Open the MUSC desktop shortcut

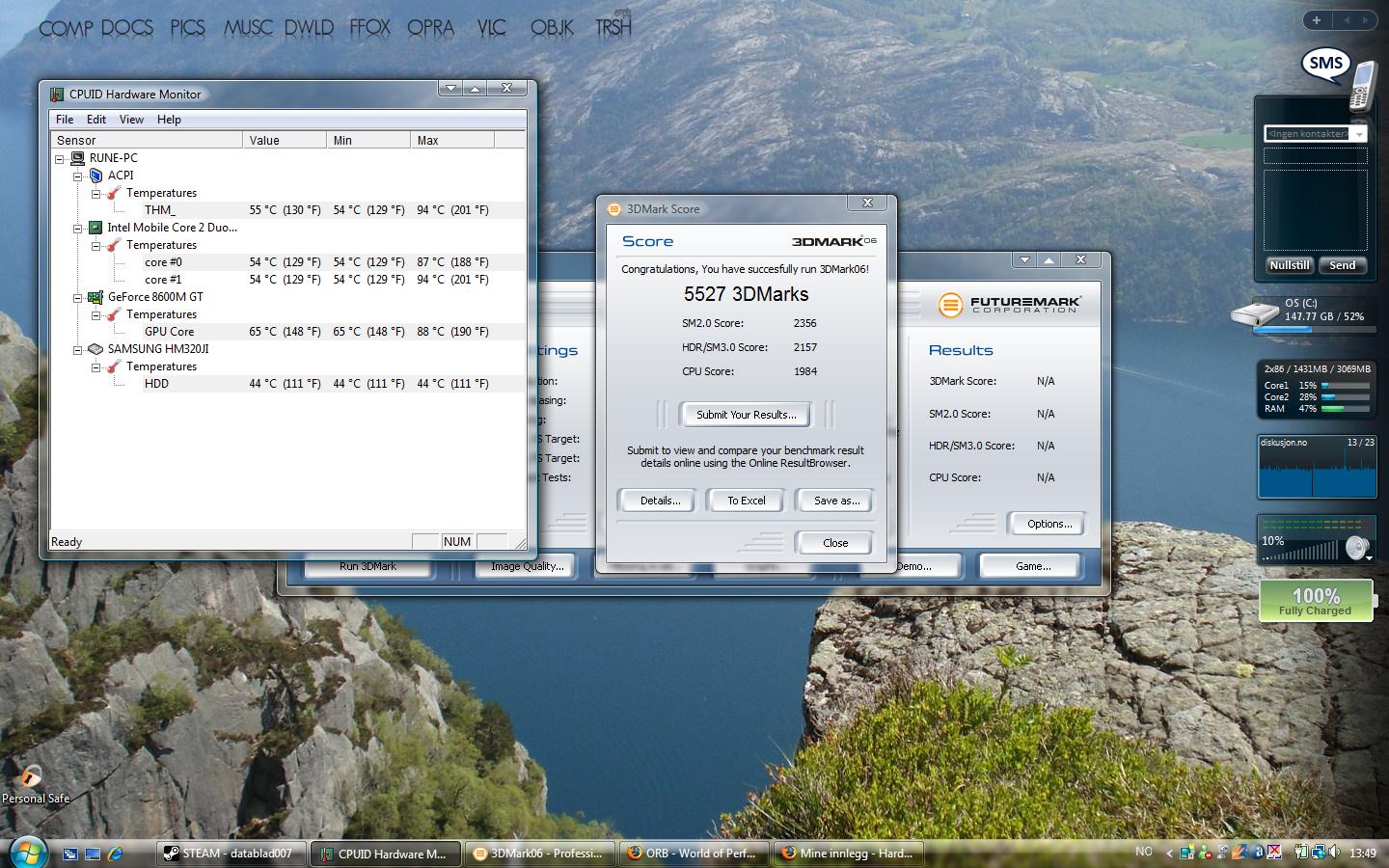pos(248,28)
